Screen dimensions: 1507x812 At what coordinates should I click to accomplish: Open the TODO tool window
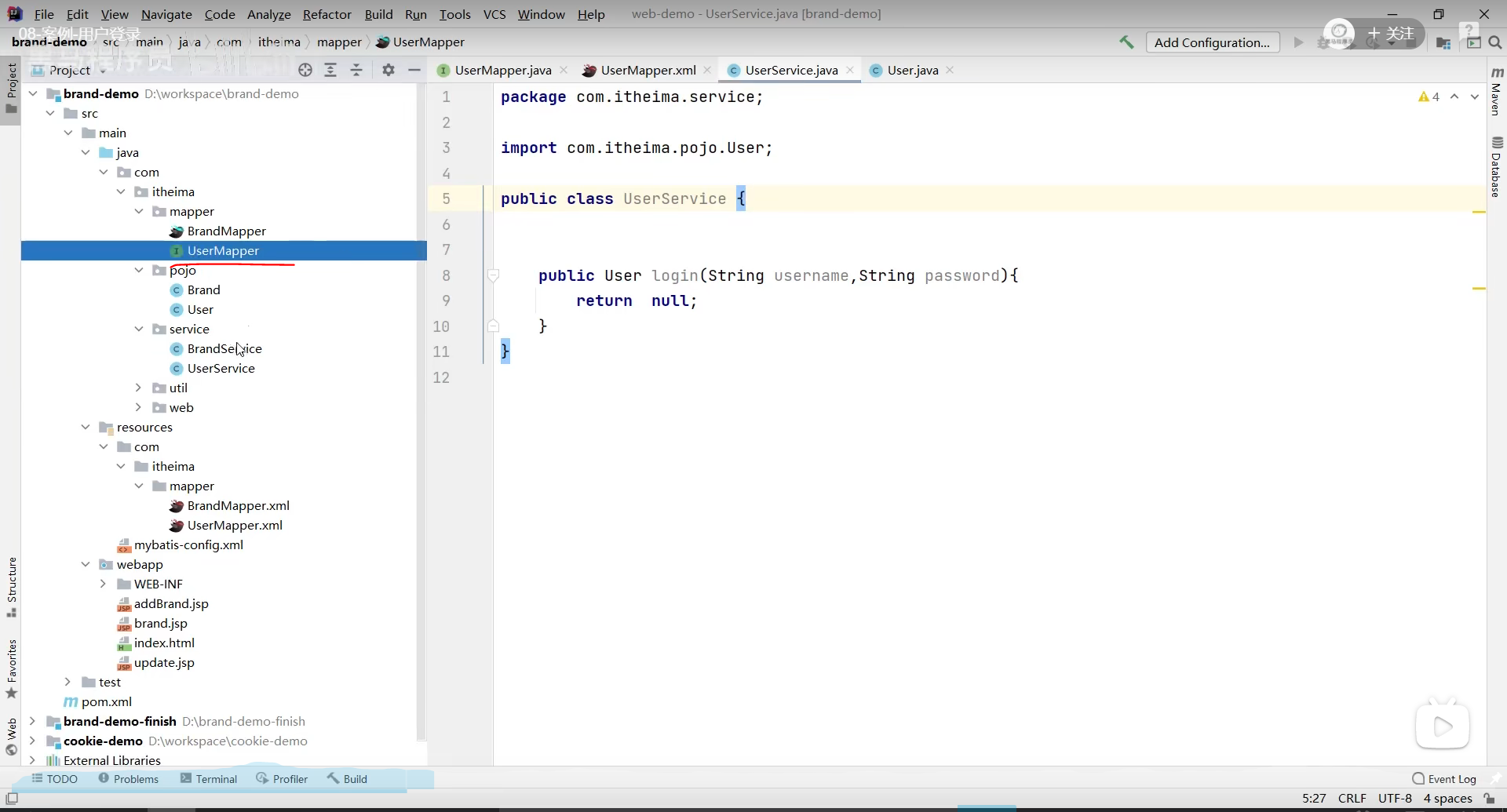tap(55, 779)
